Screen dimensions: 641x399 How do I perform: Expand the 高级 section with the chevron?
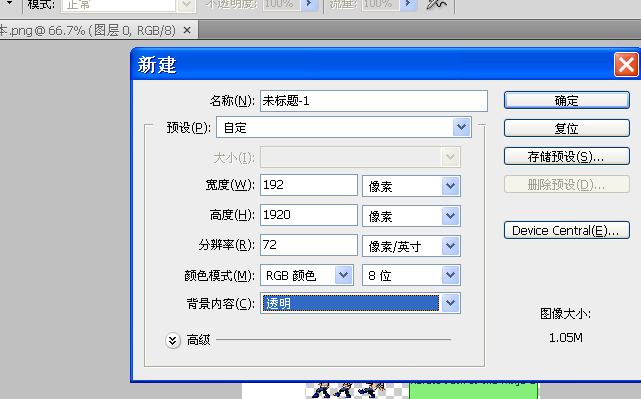pyautogui.click(x=173, y=340)
